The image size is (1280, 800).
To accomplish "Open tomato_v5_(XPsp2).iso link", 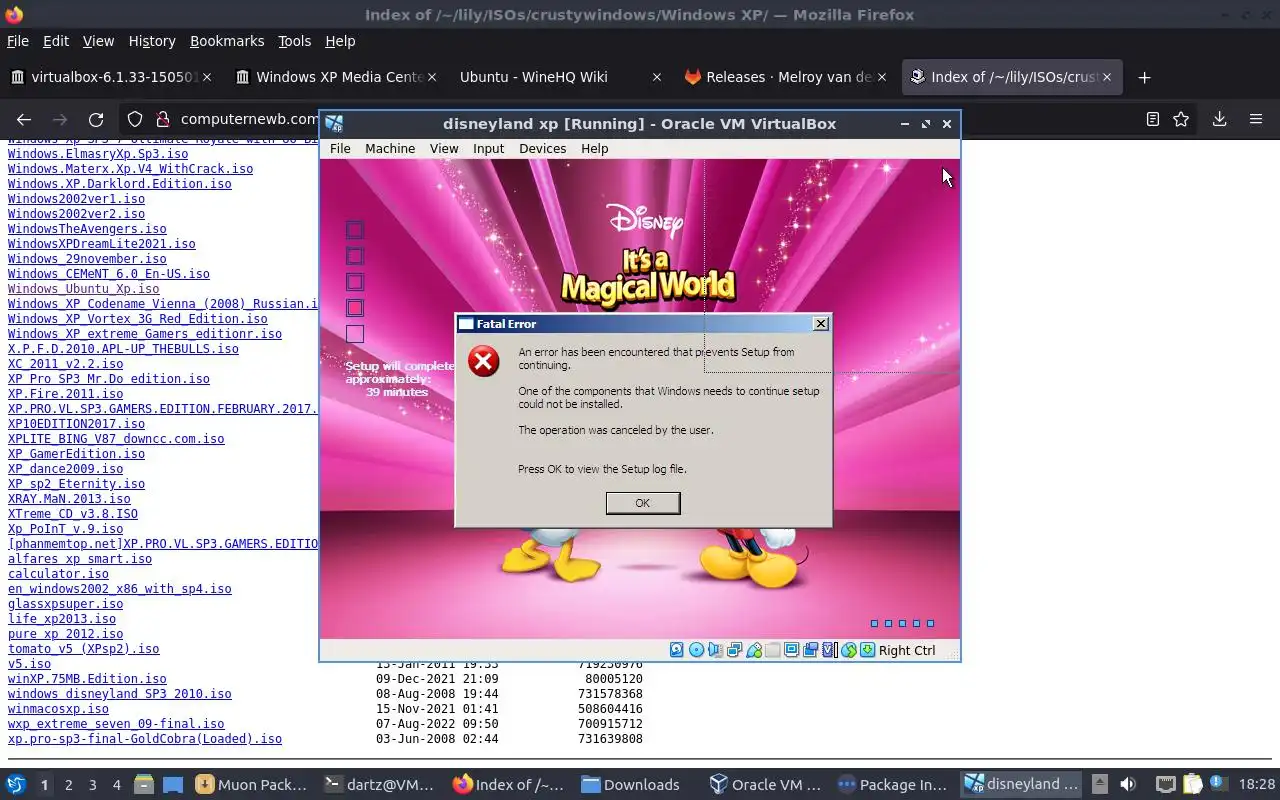I will (83, 649).
